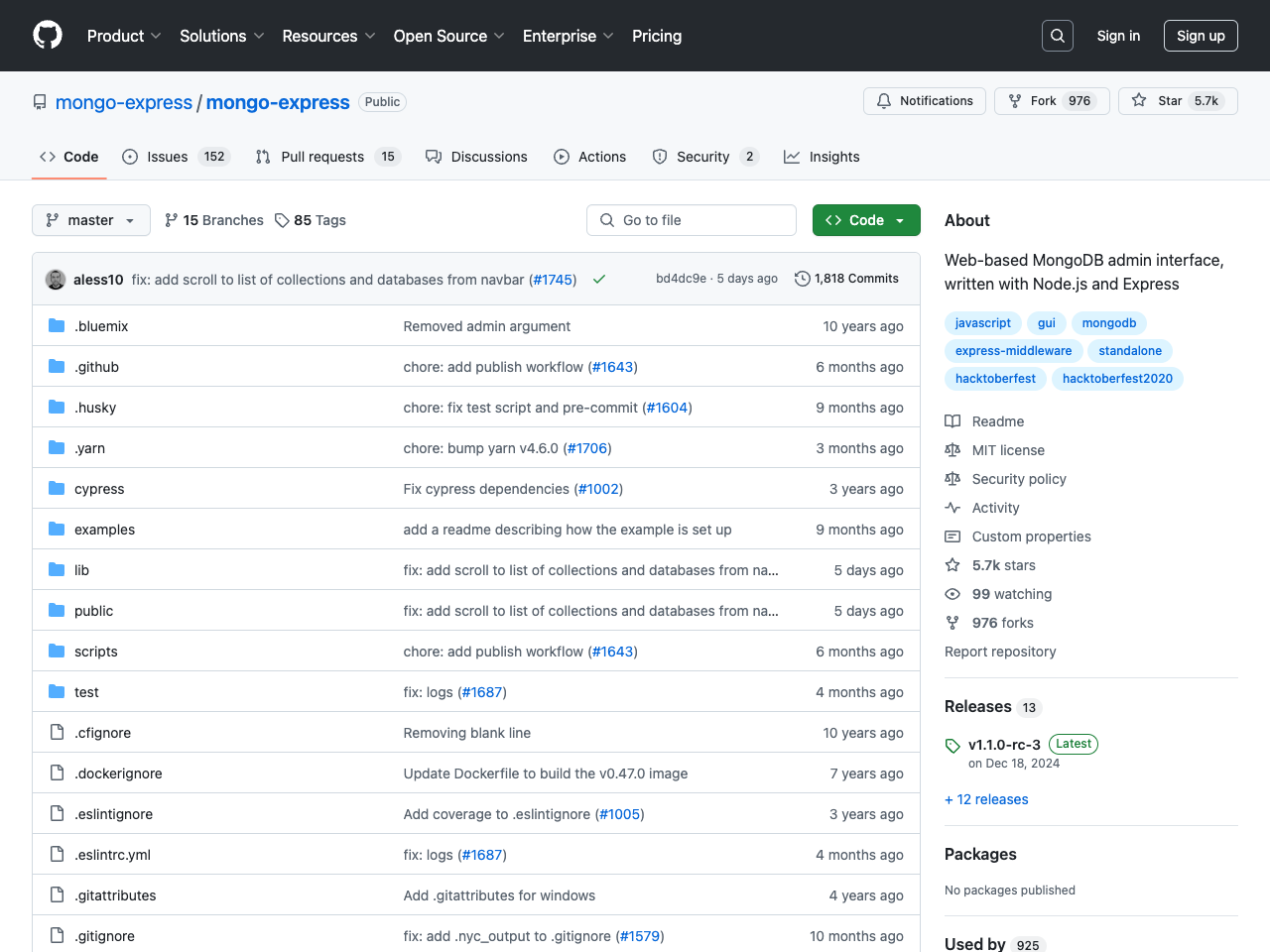The height and width of the screenshot is (952, 1270).
Task: Click the .gitattributes file icon
Action: [57, 894]
